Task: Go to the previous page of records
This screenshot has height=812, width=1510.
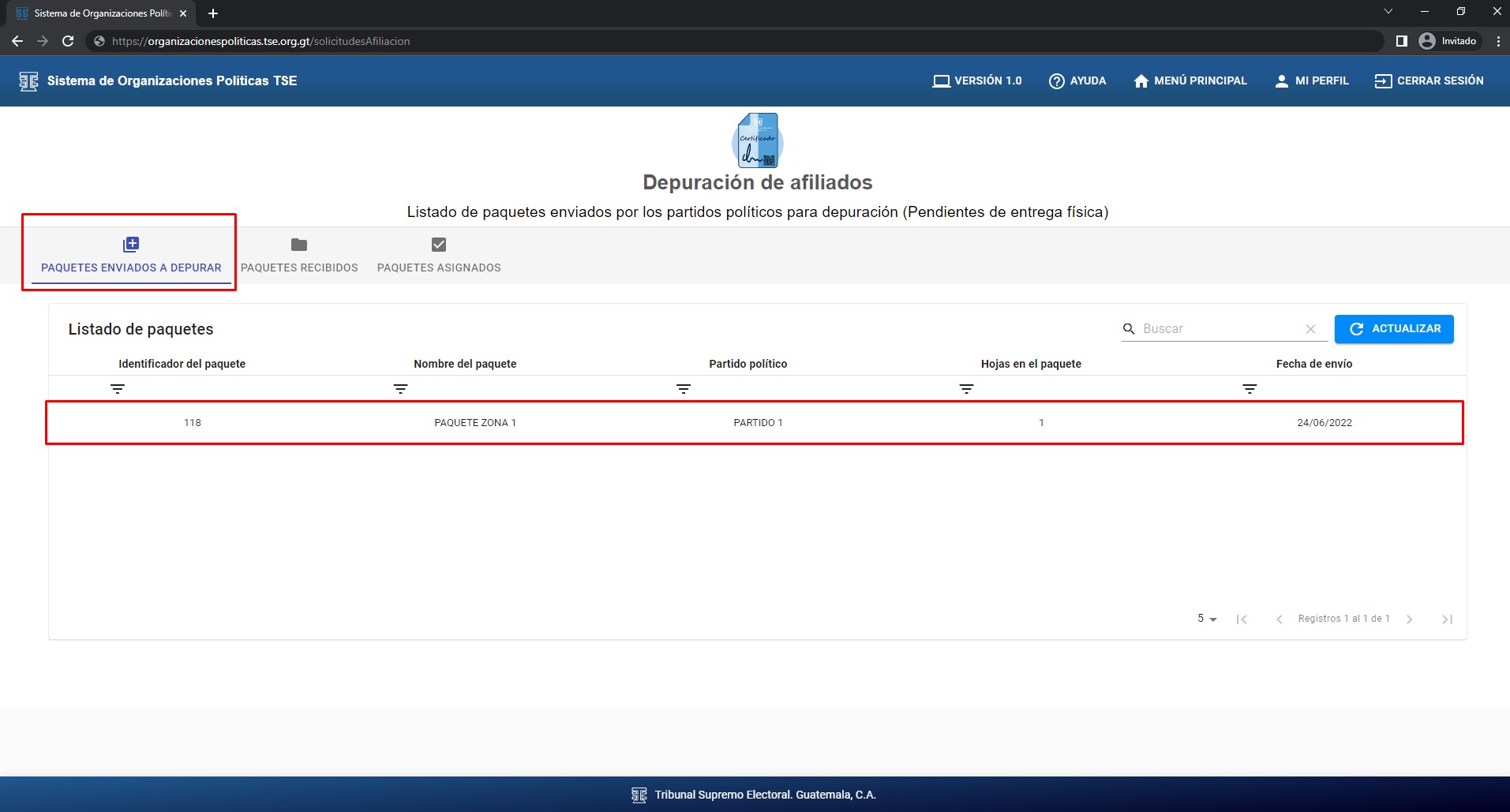Action: (x=1279, y=619)
